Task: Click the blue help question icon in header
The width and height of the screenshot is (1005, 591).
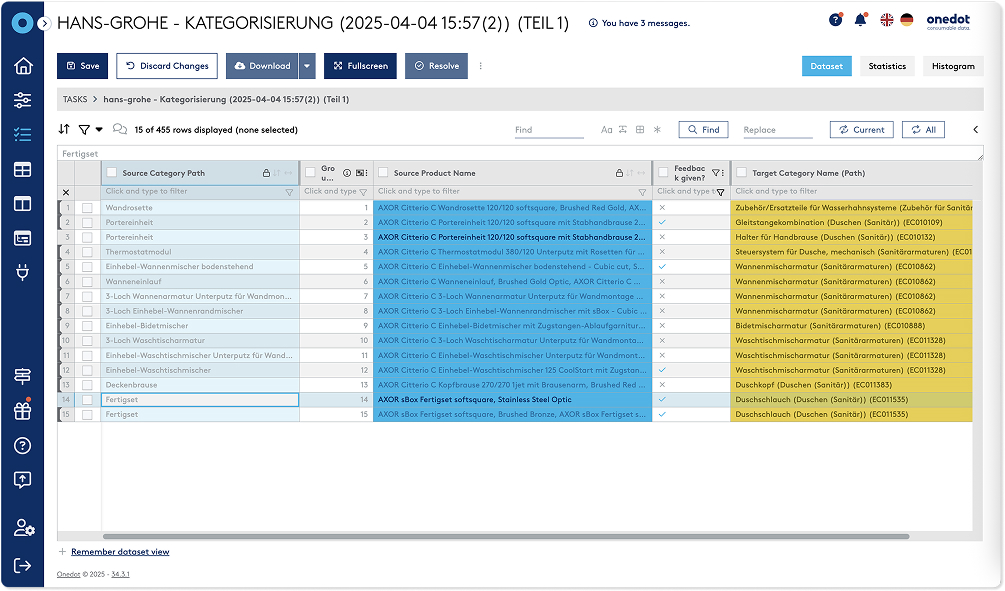Action: click(x=835, y=20)
